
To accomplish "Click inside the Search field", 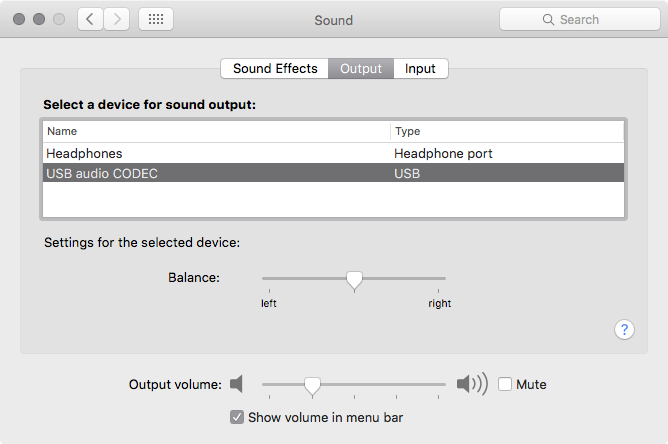I will click(580, 20).
